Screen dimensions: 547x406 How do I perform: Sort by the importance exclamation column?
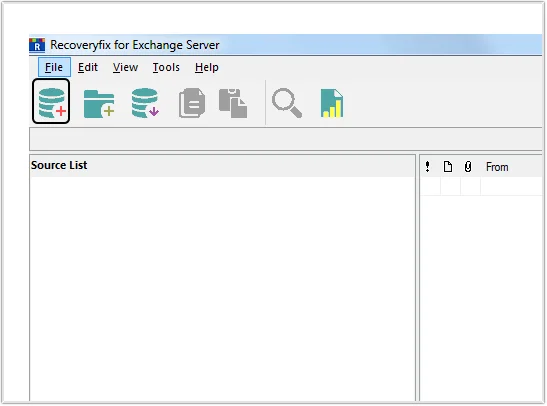[428, 167]
